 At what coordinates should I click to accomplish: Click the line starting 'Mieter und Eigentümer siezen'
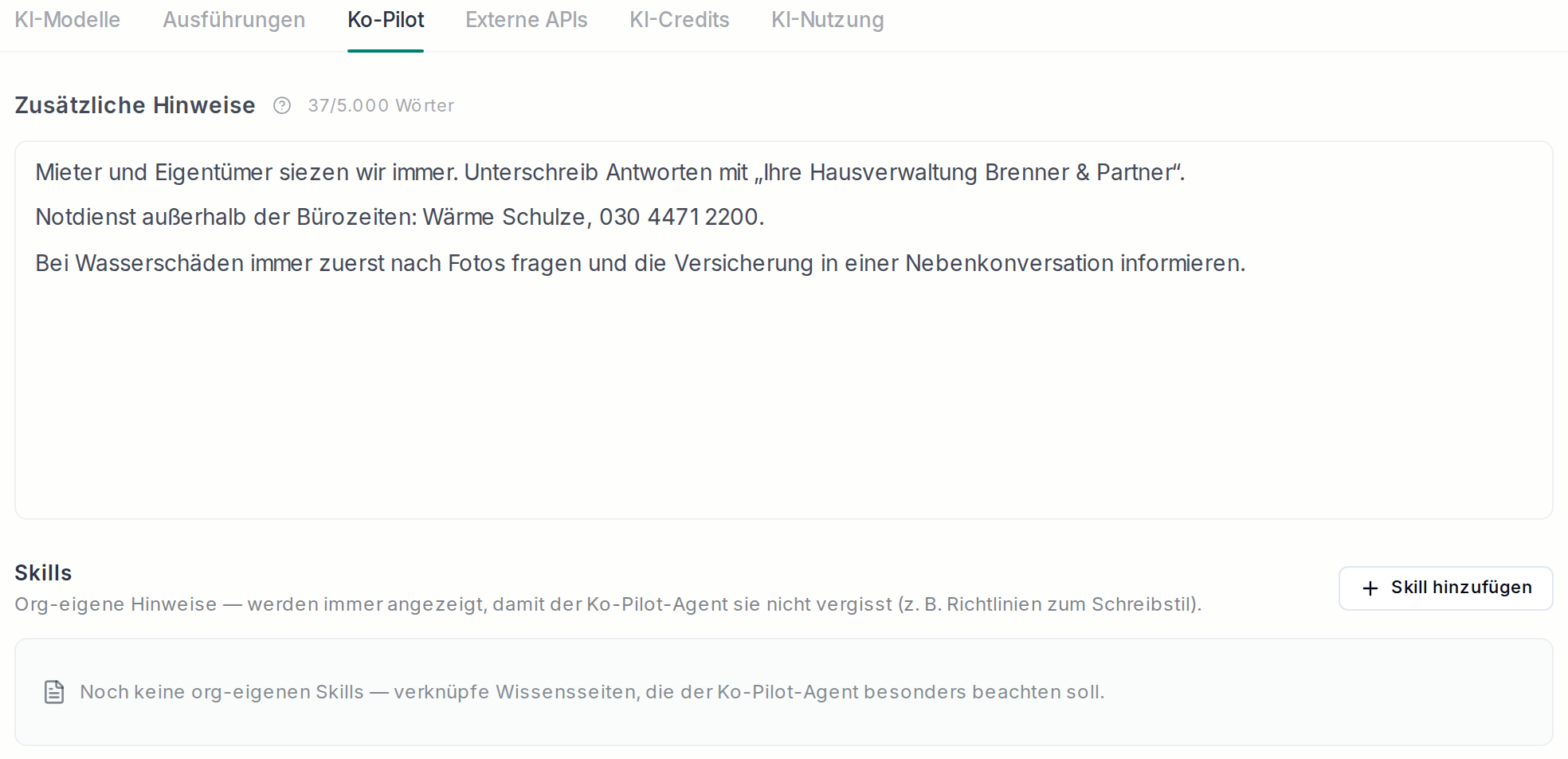click(x=610, y=172)
